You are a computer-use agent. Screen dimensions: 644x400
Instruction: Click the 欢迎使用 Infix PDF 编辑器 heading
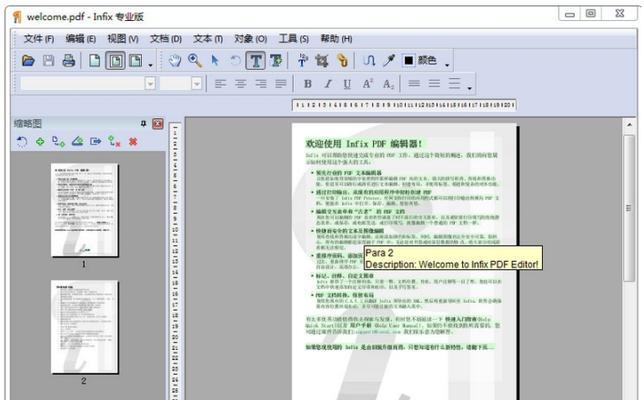tap(363, 144)
